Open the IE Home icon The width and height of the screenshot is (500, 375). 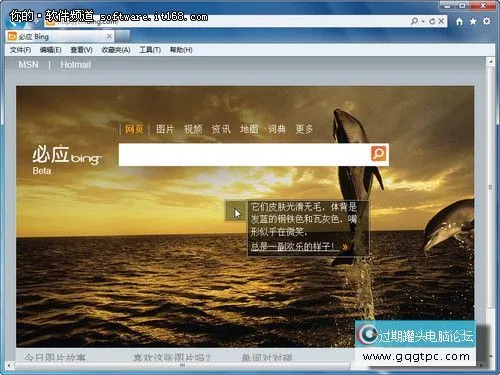tap(459, 21)
